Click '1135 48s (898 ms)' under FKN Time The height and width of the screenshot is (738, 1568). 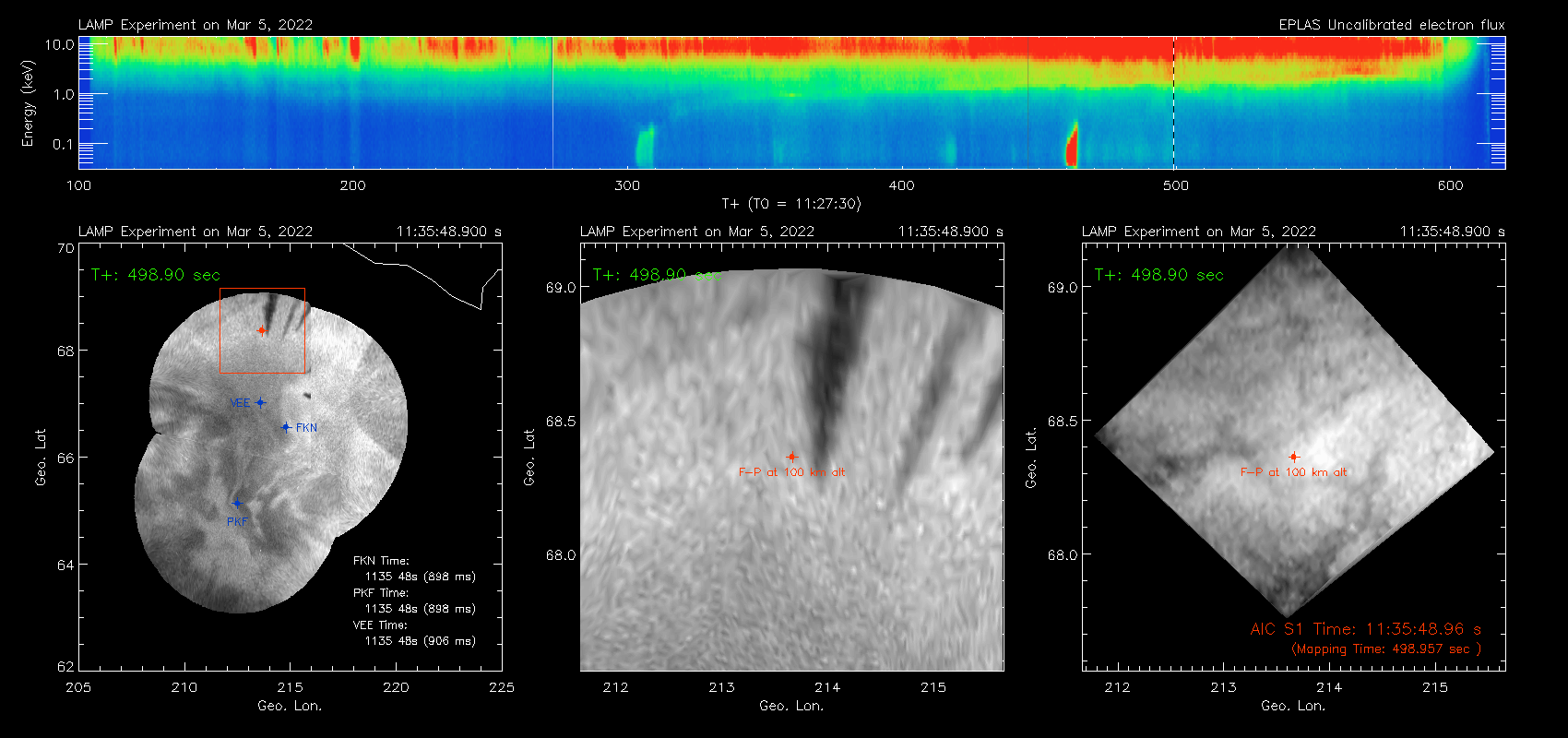[x=421, y=577]
